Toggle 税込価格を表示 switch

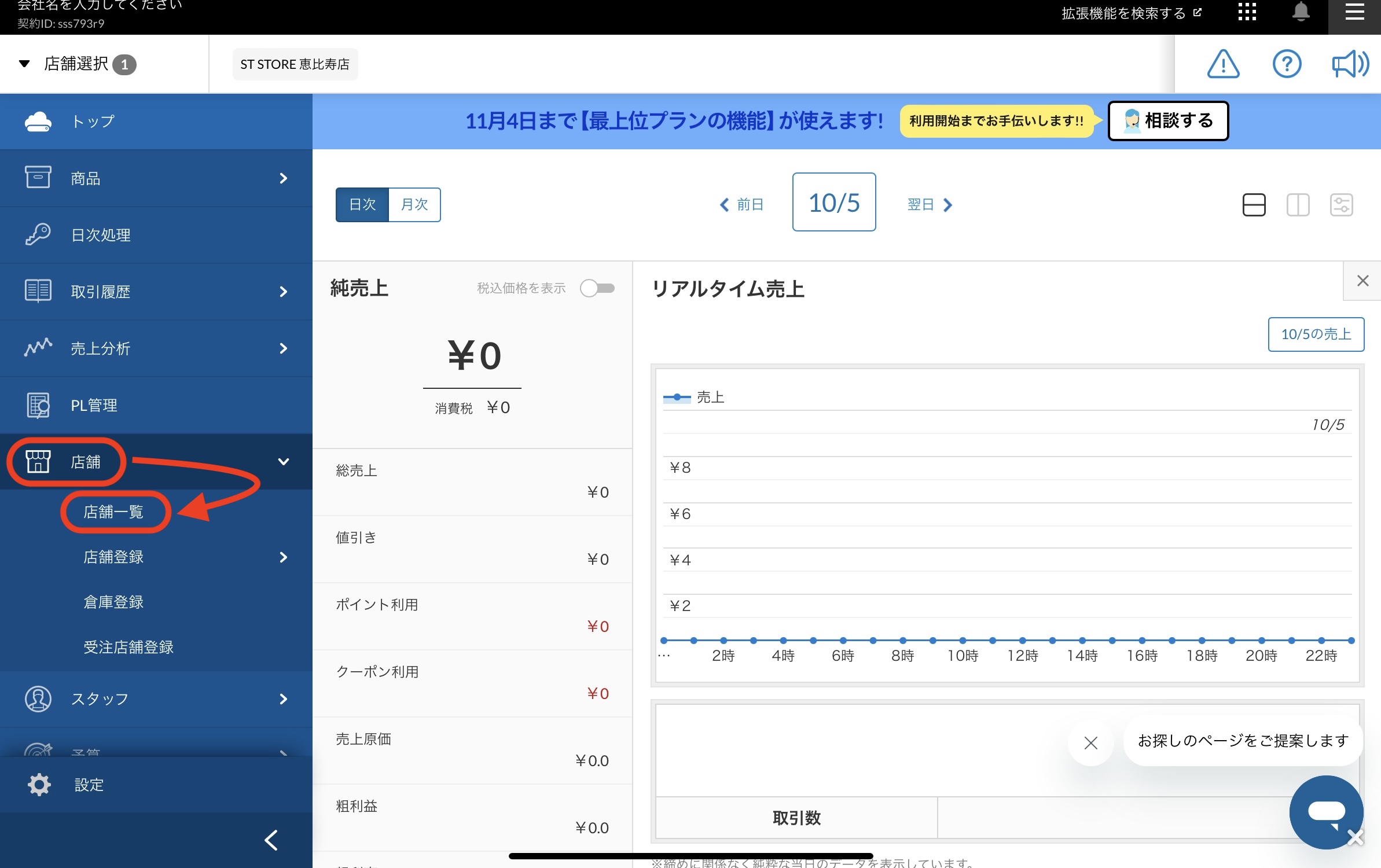coord(597,288)
